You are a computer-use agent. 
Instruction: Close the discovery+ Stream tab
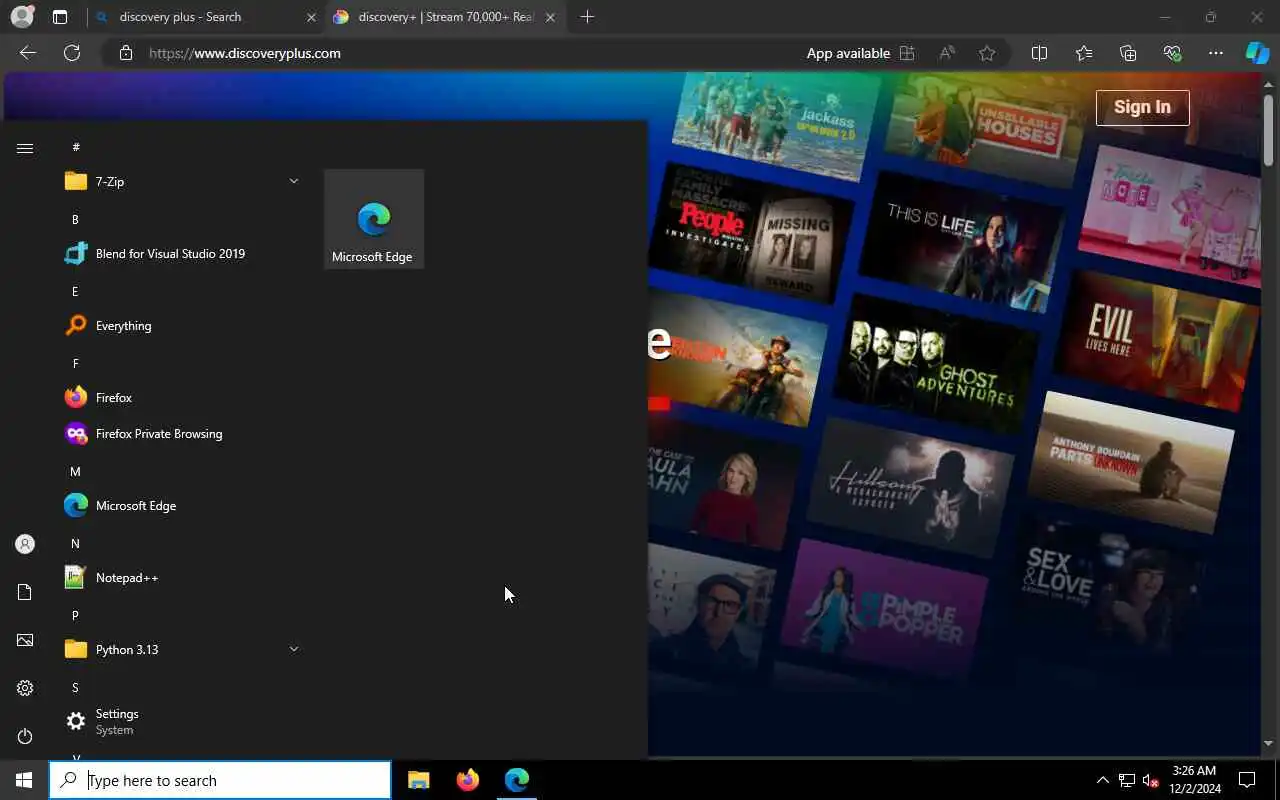pos(550,17)
